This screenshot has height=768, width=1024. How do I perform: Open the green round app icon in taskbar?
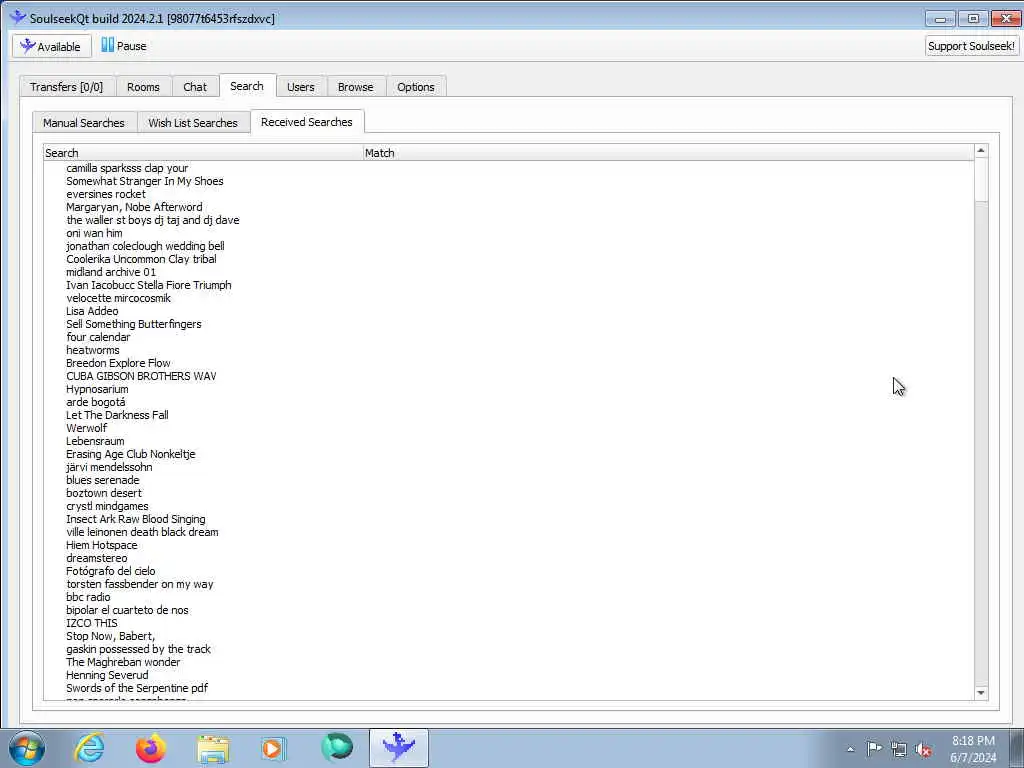(337, 748)
